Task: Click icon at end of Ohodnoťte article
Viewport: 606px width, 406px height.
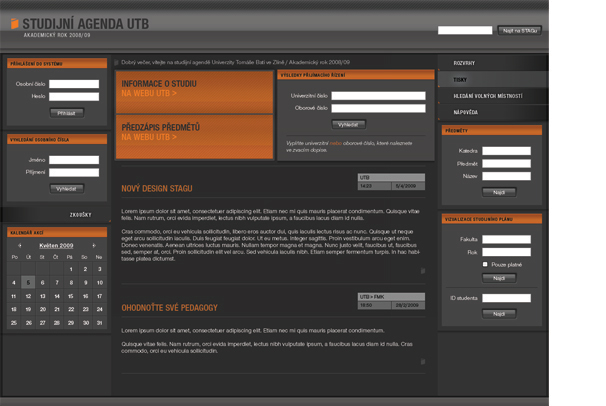Action: pos(423,362)
